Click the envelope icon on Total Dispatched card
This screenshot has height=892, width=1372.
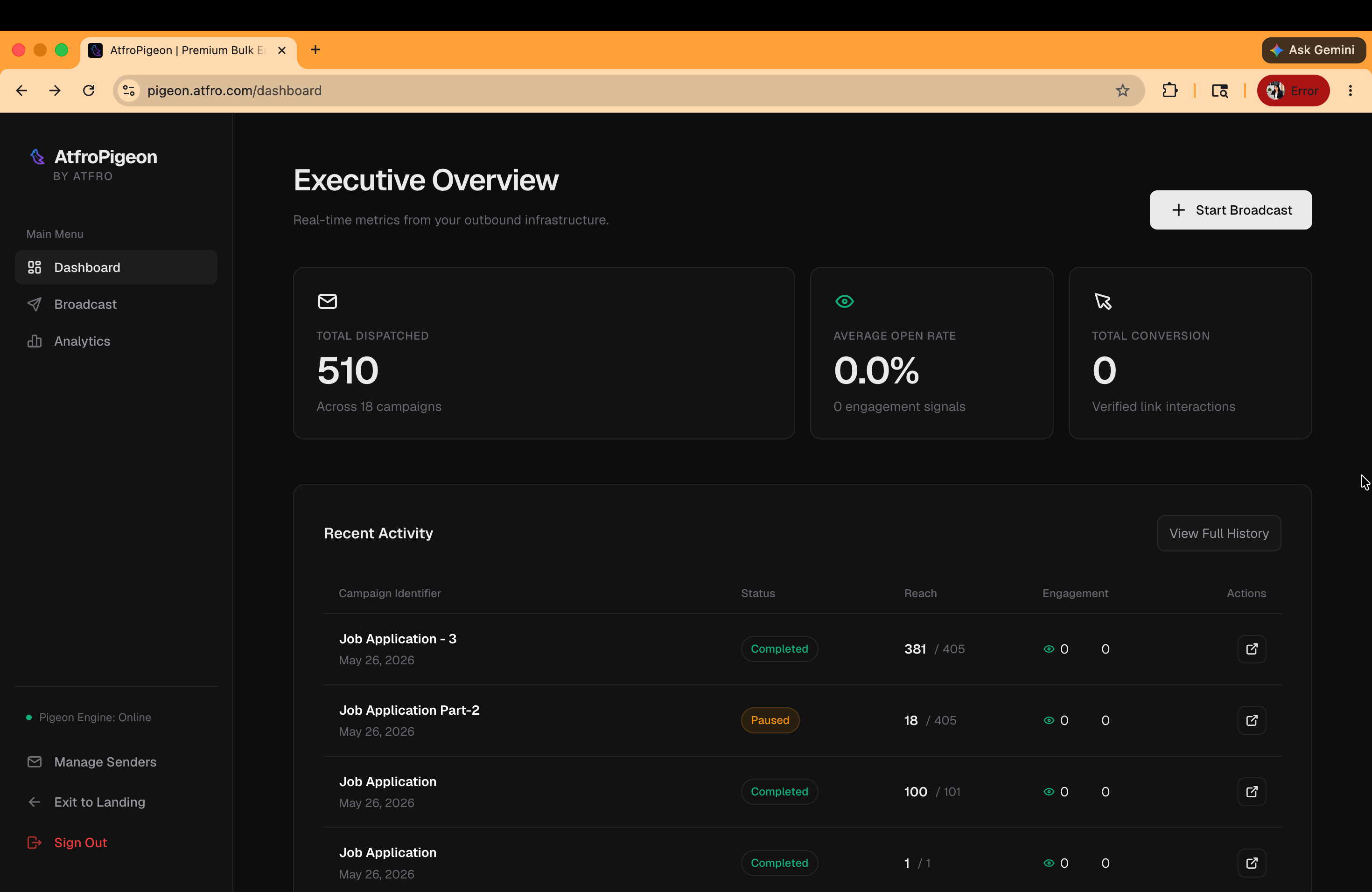328,301
